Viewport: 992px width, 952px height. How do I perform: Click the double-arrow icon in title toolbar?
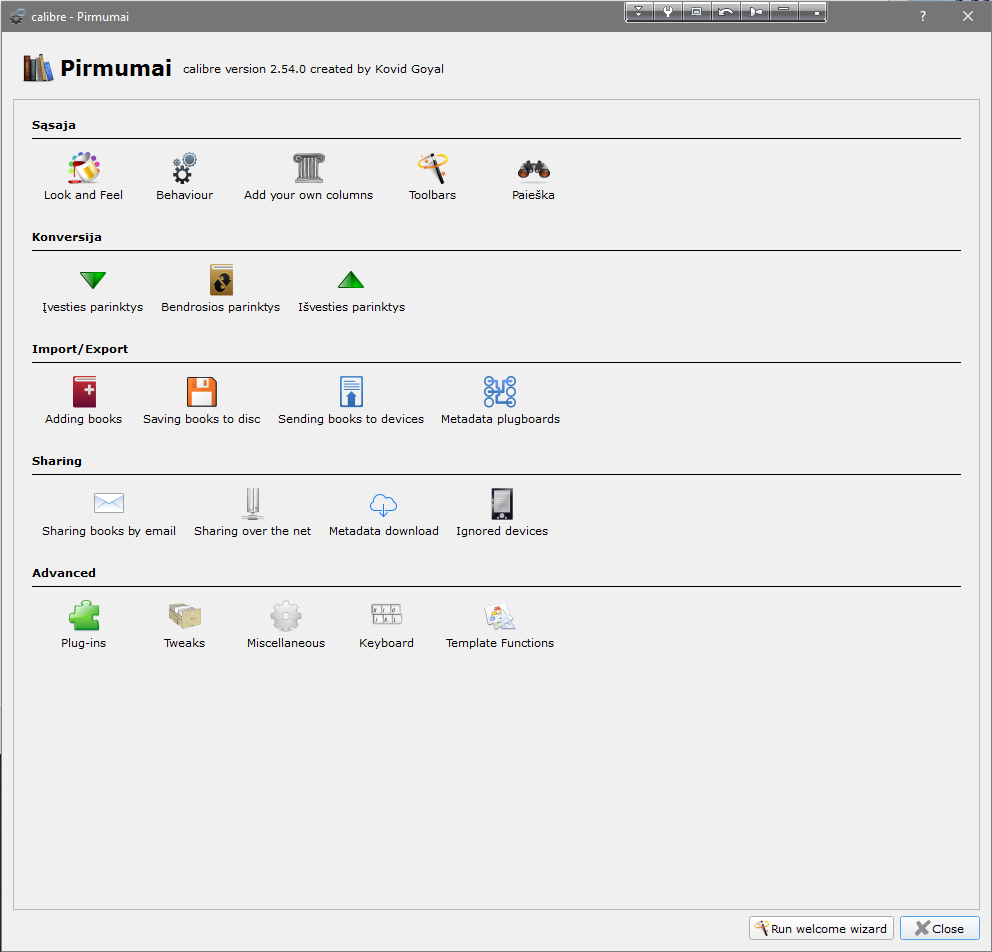tap(639, 11)
